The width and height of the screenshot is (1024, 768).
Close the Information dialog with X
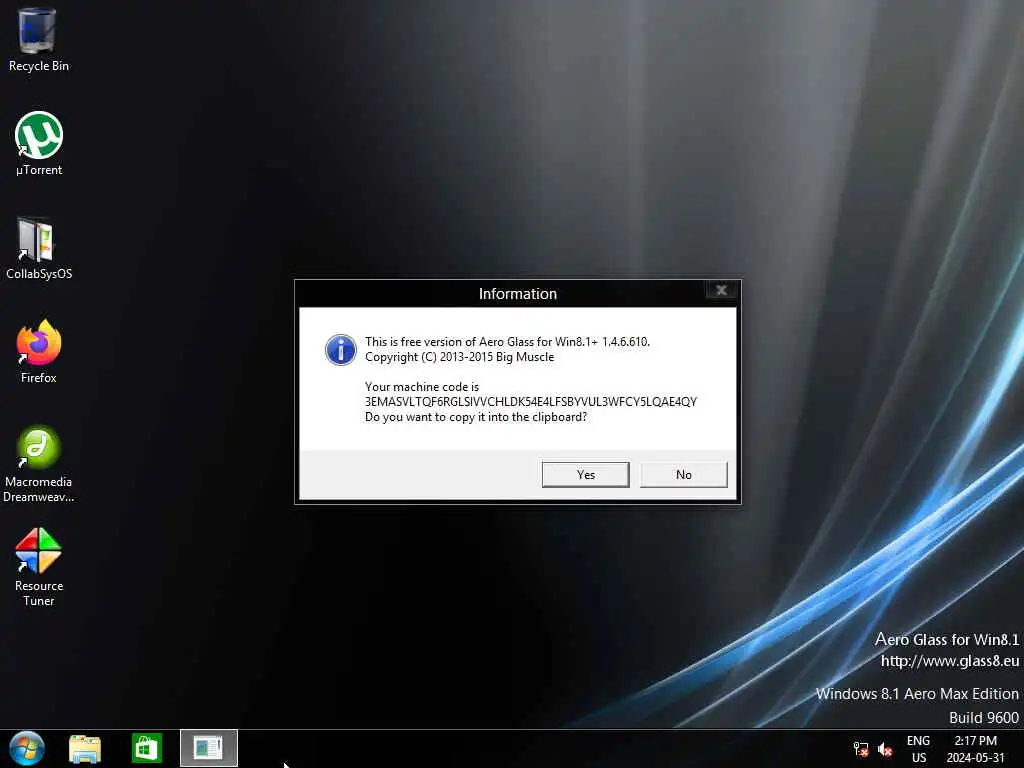(722, 290)
